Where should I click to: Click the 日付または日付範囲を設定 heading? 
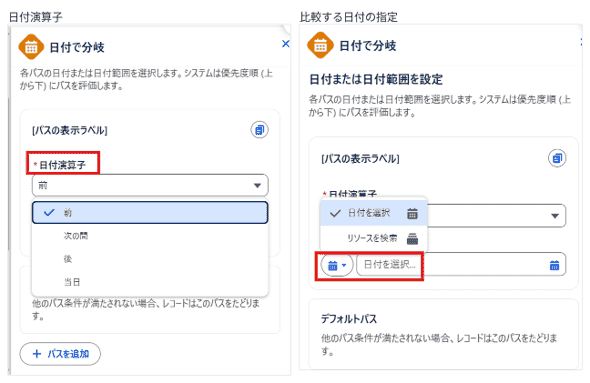coord(376,79)
